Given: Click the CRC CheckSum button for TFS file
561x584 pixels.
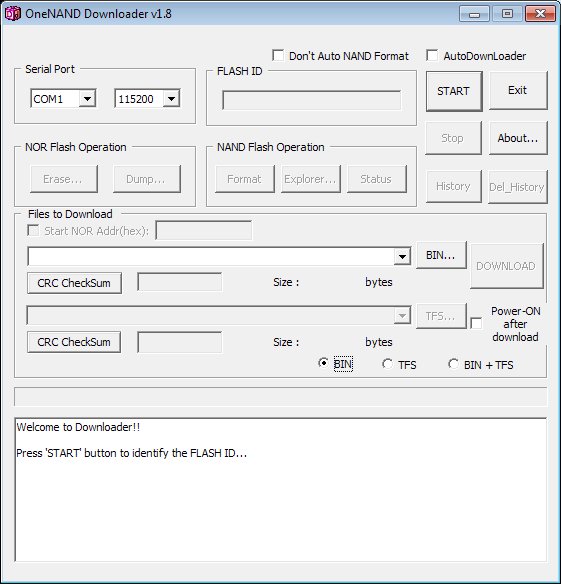Looking at the screenshot, I should (x=74, y=342).
